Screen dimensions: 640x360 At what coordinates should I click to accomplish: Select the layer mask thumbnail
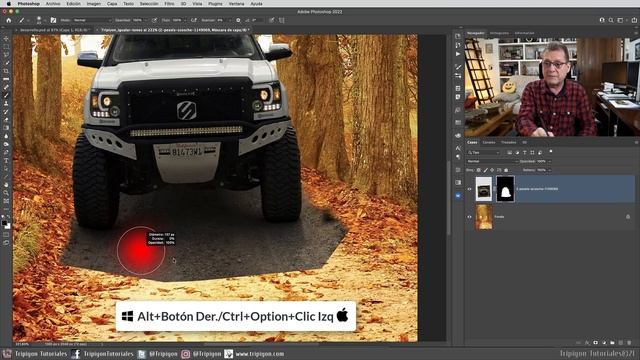pos(505,189)
